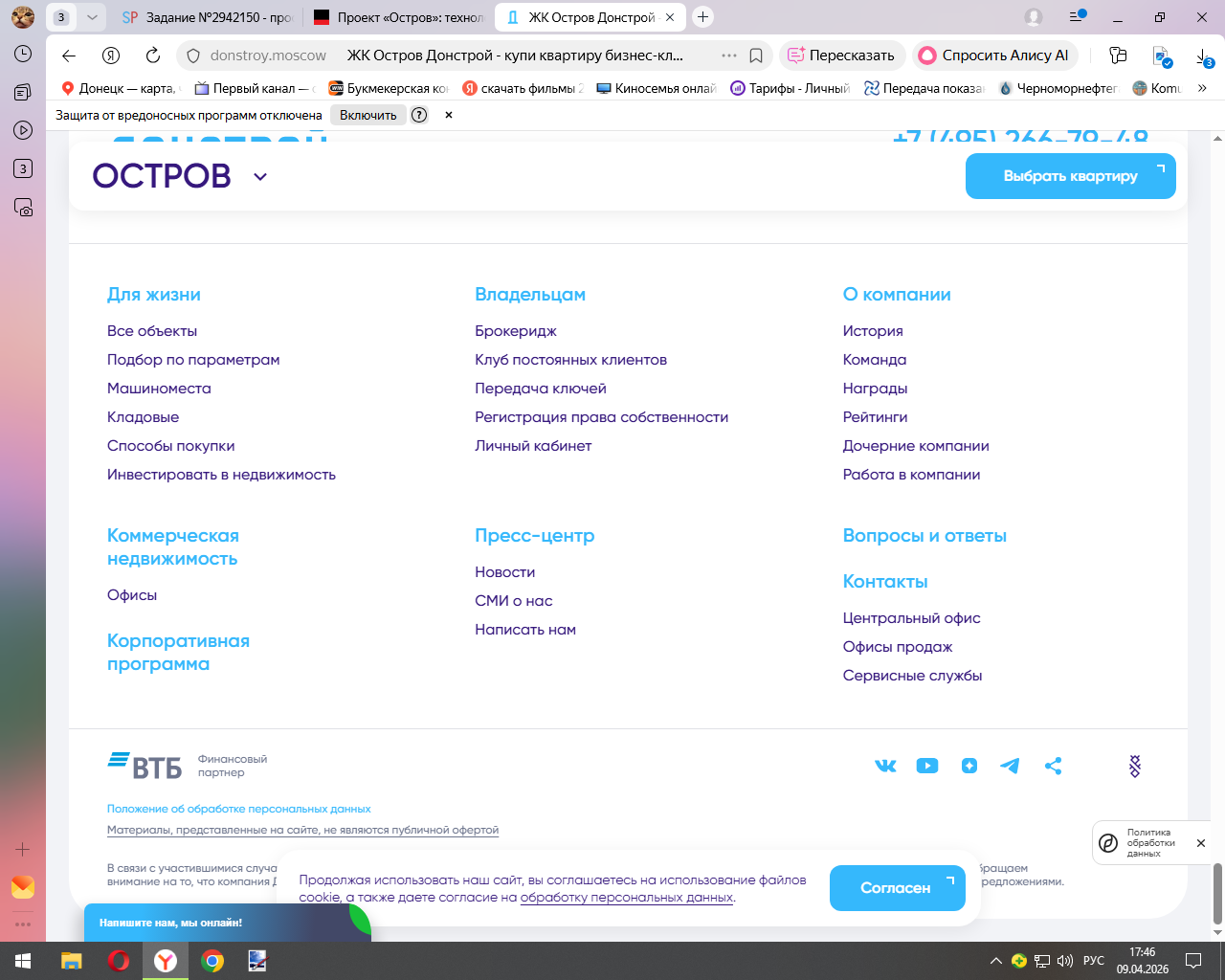Click the share icon in footer
The image size is (1225, 980).
pos(1053,766)
